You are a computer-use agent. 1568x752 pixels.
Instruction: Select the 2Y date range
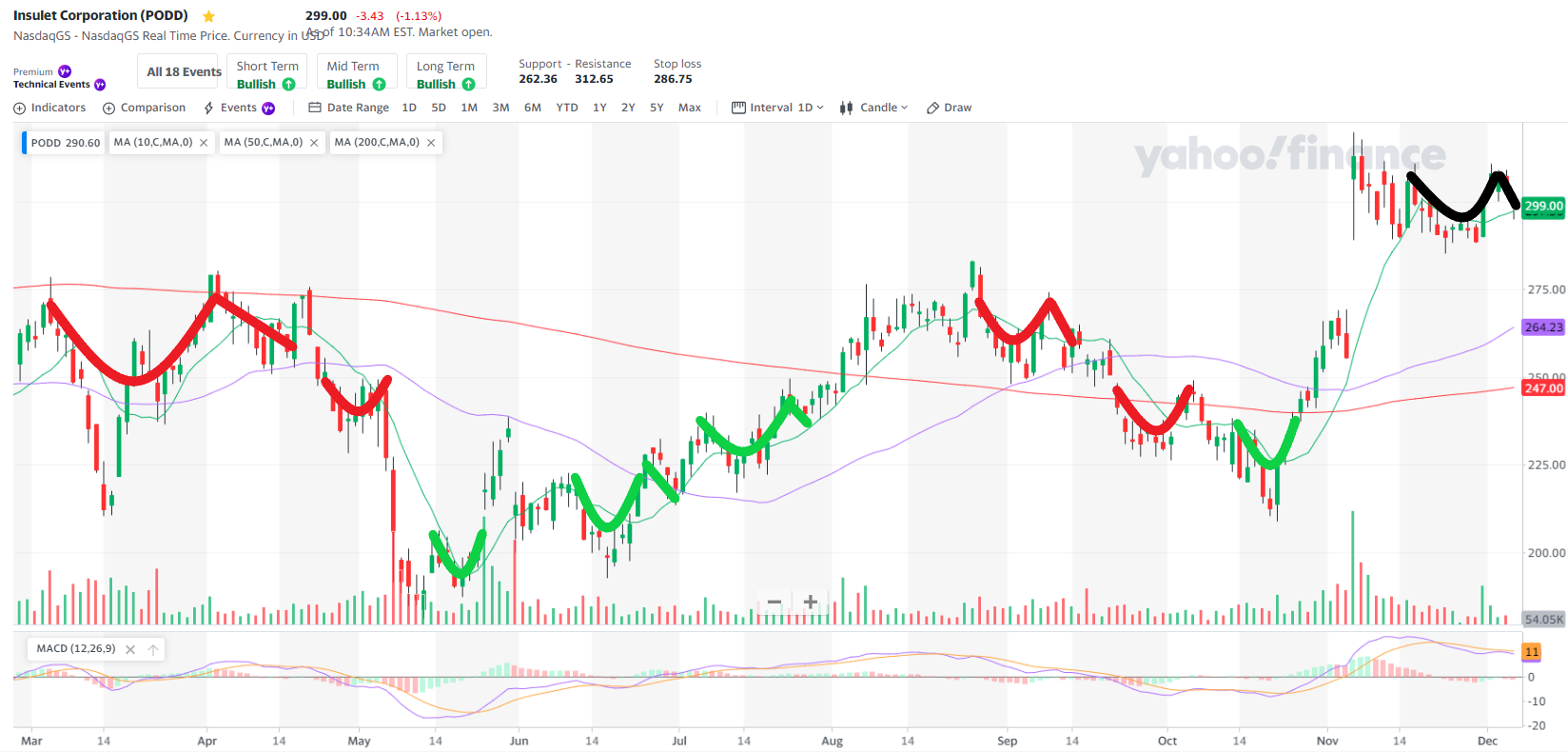click(x=628, y=108)
